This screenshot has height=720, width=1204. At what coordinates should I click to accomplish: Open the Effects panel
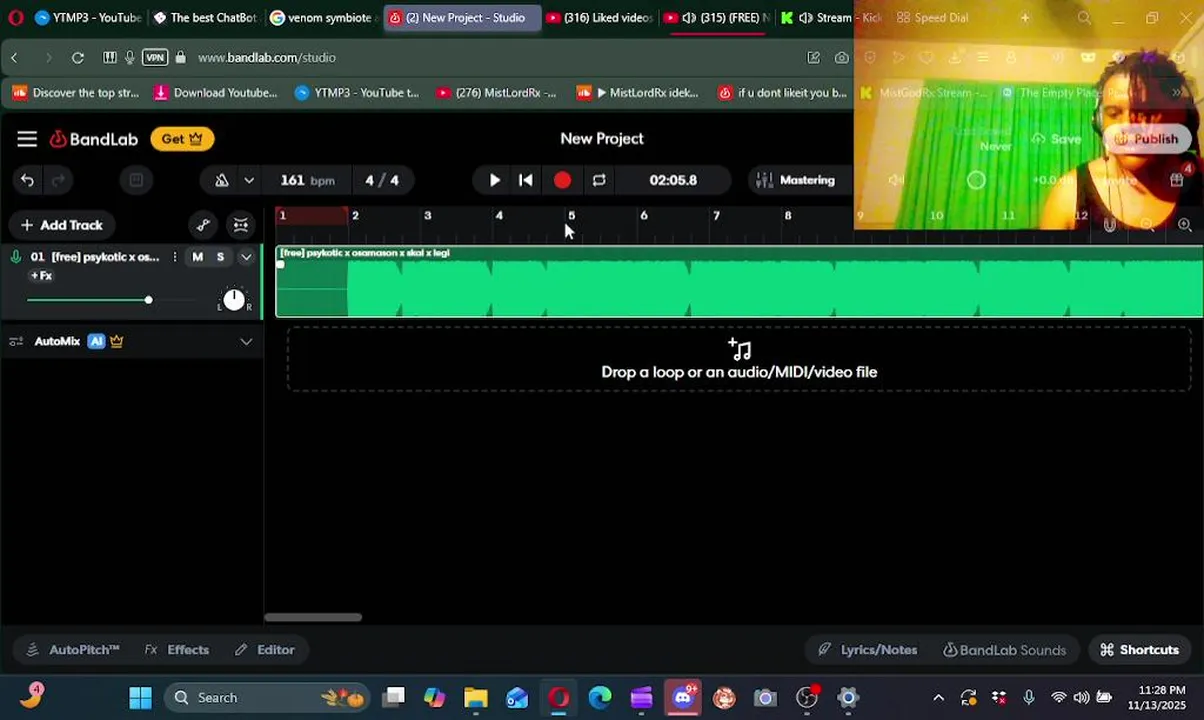coord(177,650)
